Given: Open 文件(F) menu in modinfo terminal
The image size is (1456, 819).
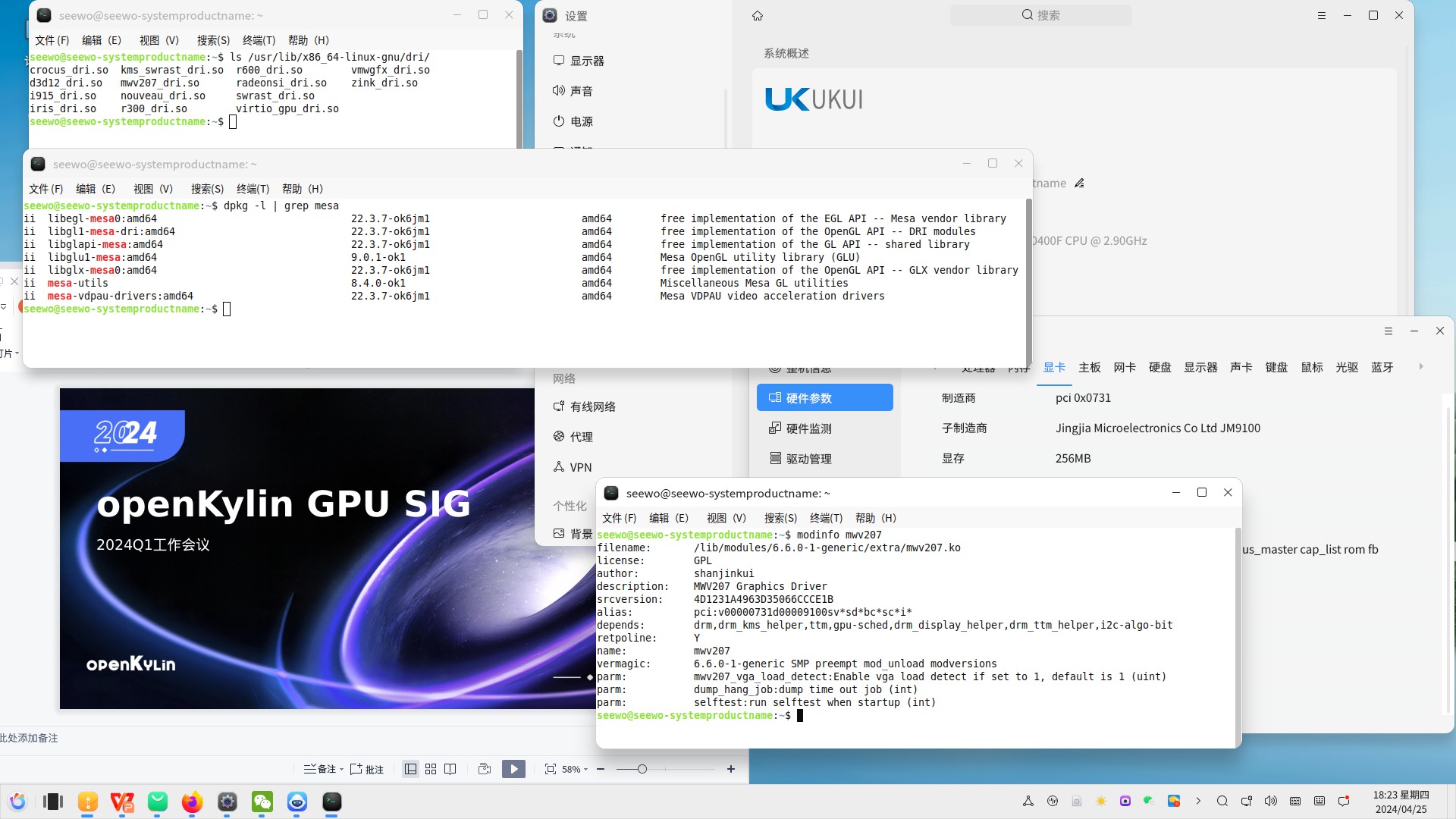Looking at the screenshot, I should point(619,518).
